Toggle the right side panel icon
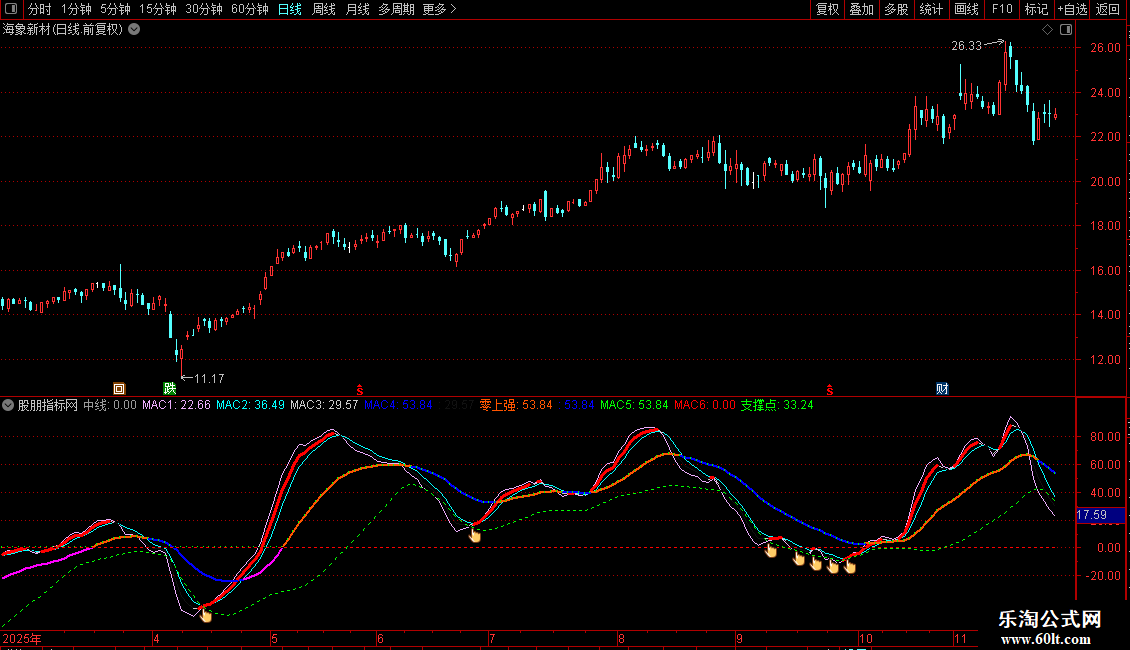Screen dimensions: 1130x650 [1066, 30]
